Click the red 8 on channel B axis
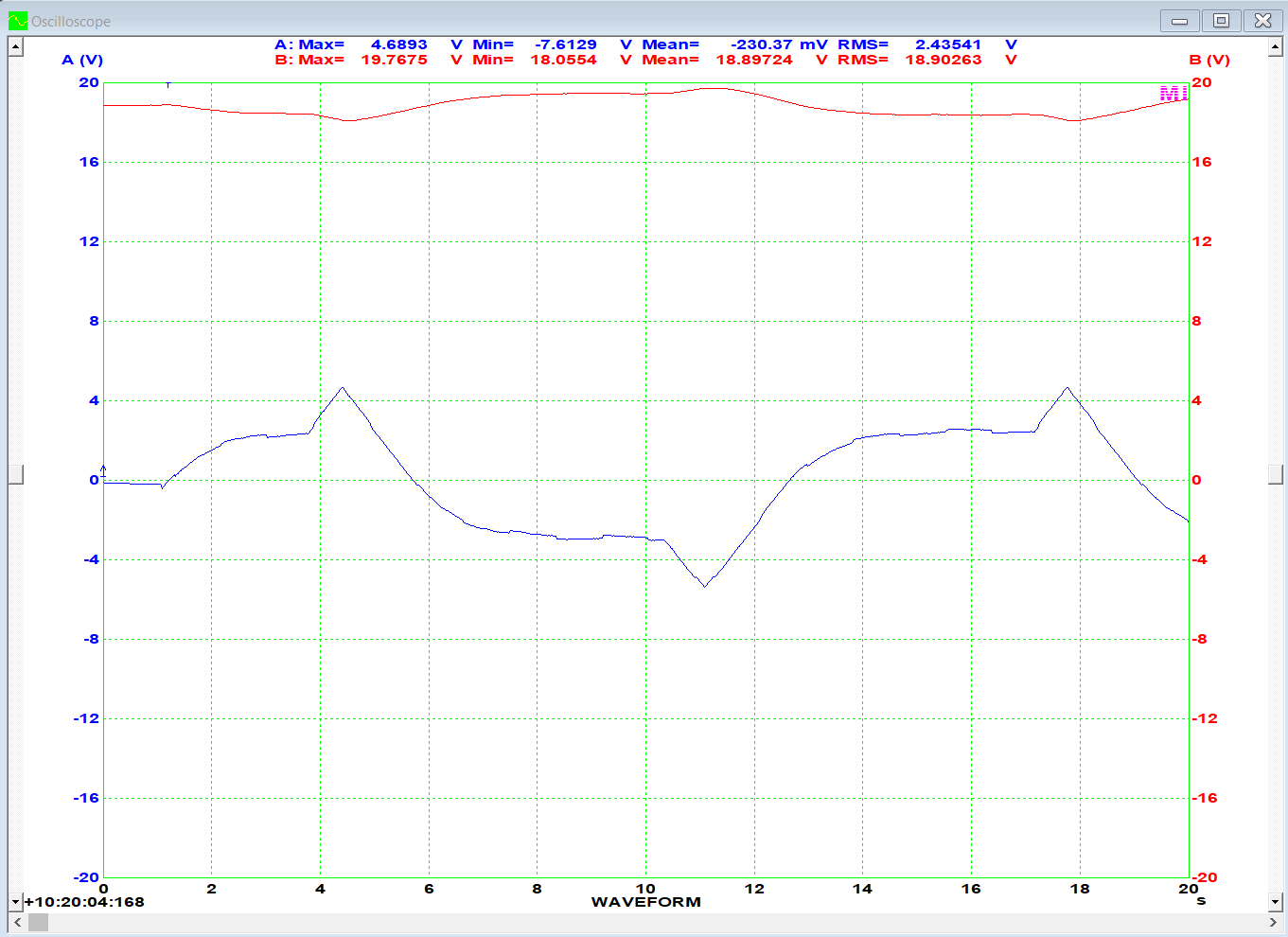The width and height of the screenshot is (1288, 937). tap(1196, 321)
